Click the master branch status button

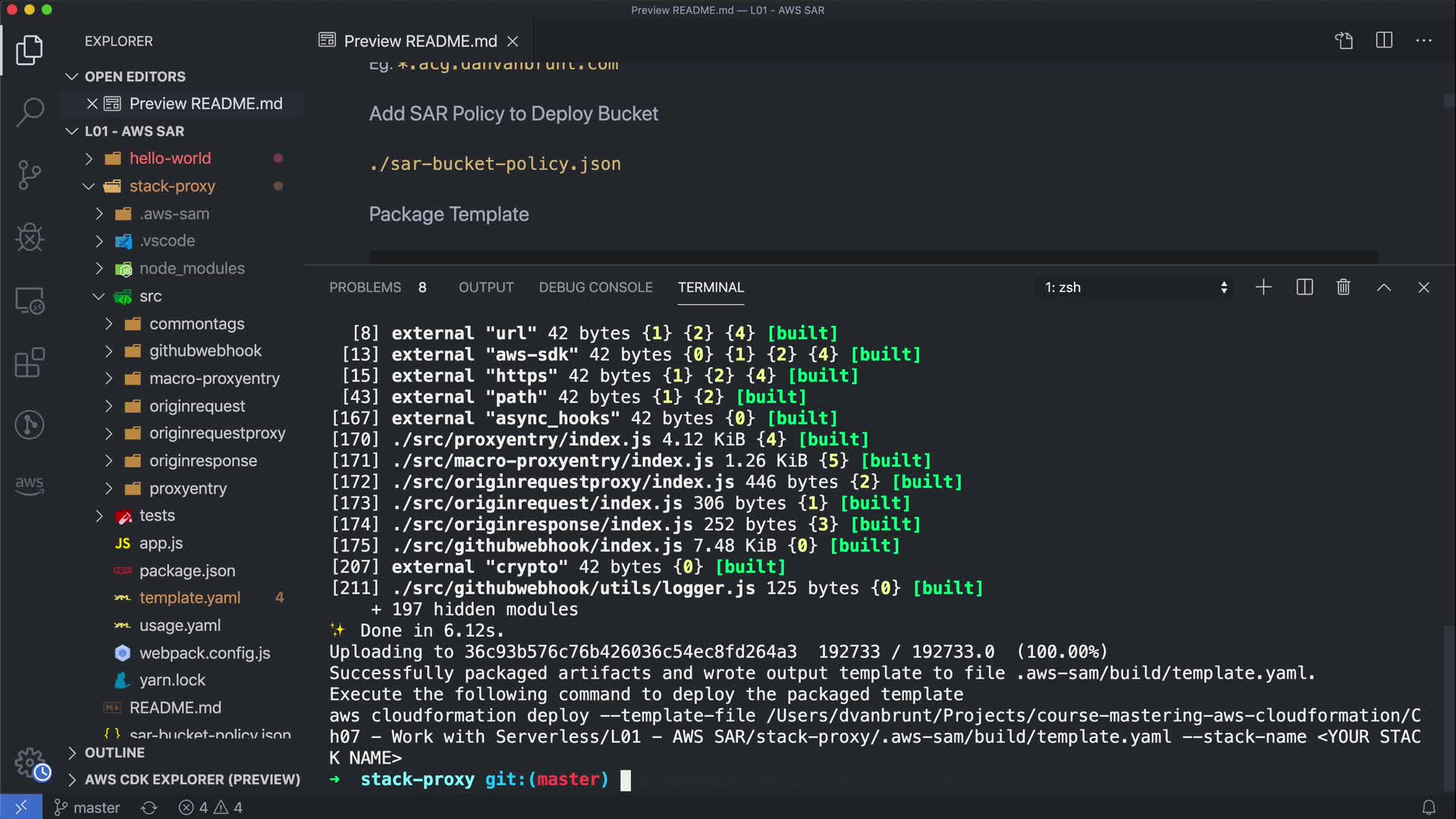pos(87,808)
